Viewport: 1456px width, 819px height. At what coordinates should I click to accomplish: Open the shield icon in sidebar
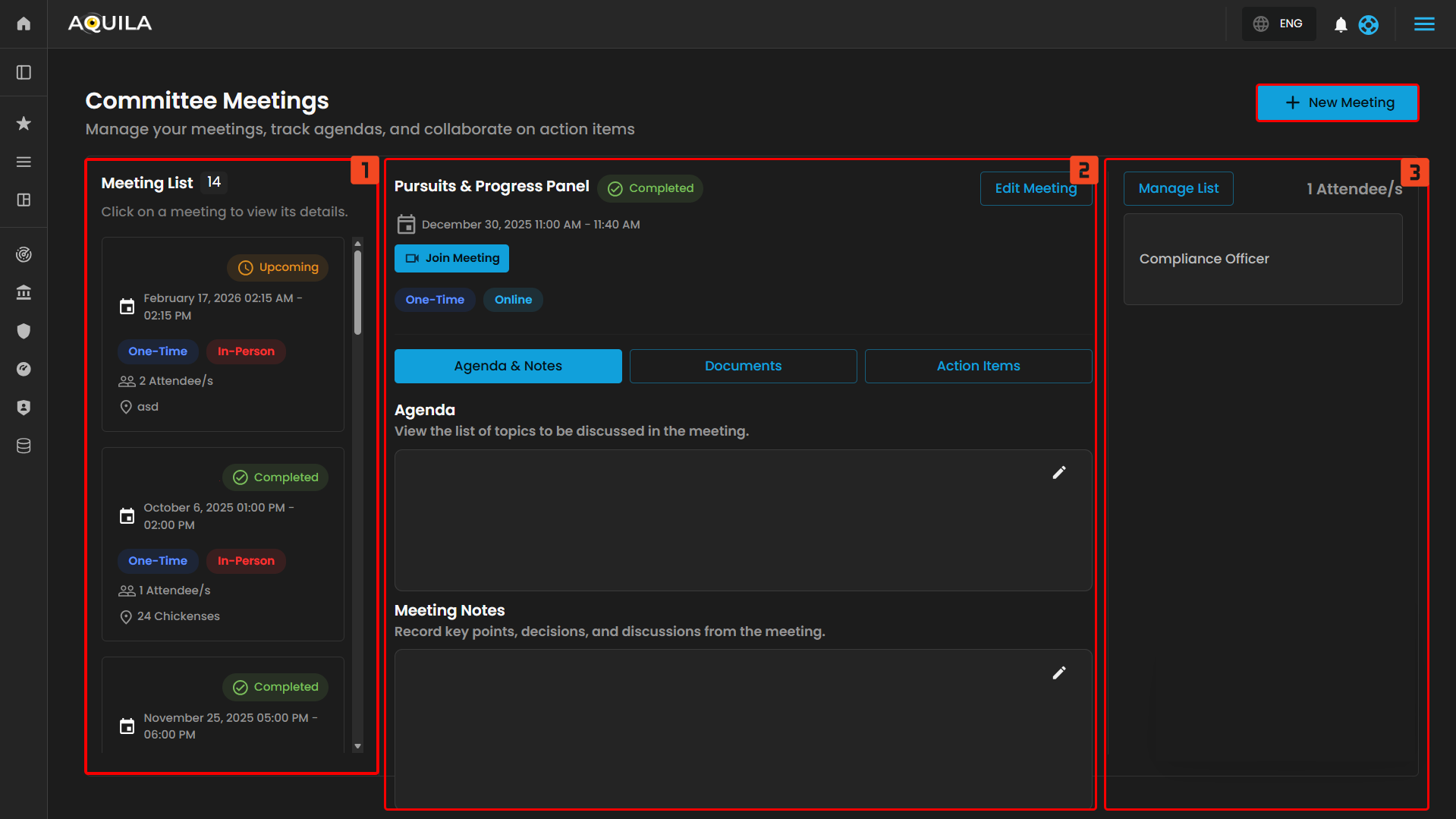click(24, 331)
